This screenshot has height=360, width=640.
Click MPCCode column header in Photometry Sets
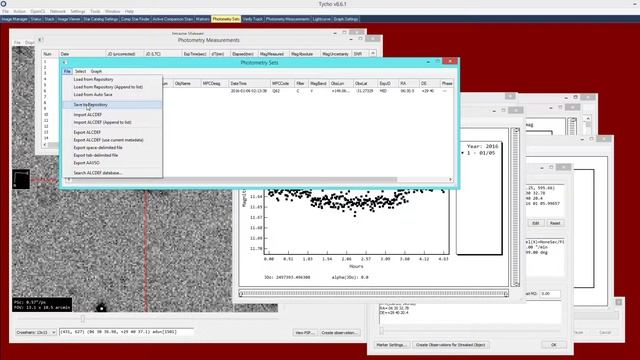(282, 83)
